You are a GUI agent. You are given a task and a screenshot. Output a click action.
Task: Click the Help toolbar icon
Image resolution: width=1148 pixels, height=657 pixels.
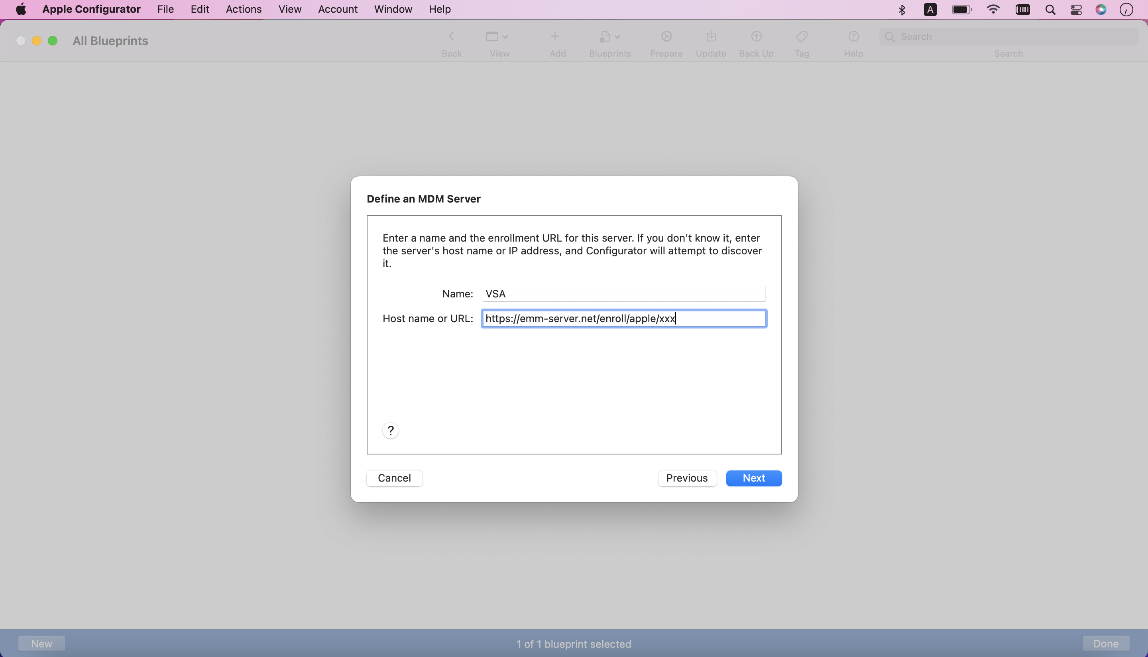(853, 37)
